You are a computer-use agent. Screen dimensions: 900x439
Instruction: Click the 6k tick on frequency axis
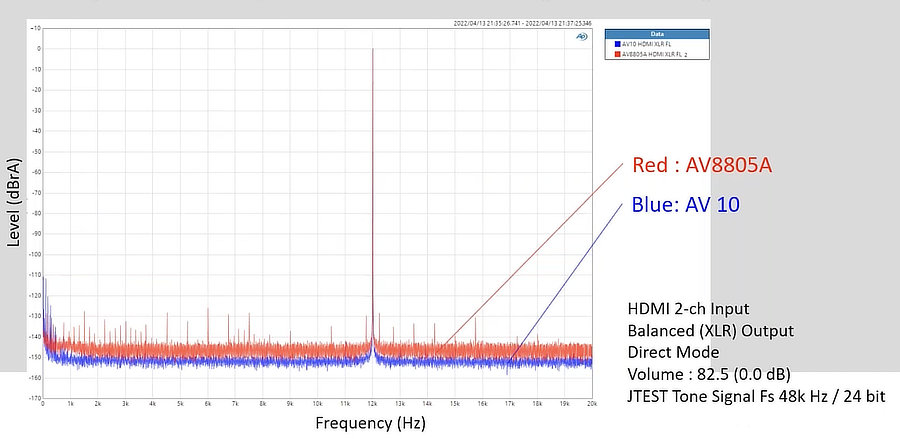point(208,404)
